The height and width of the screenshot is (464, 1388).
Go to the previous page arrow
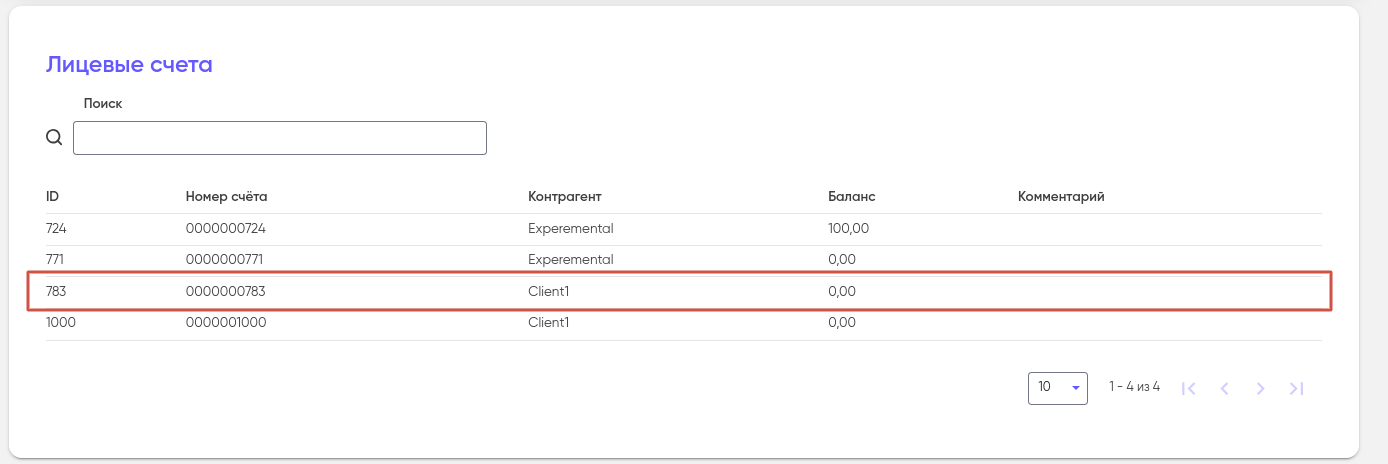click(x=1224, y=389)
